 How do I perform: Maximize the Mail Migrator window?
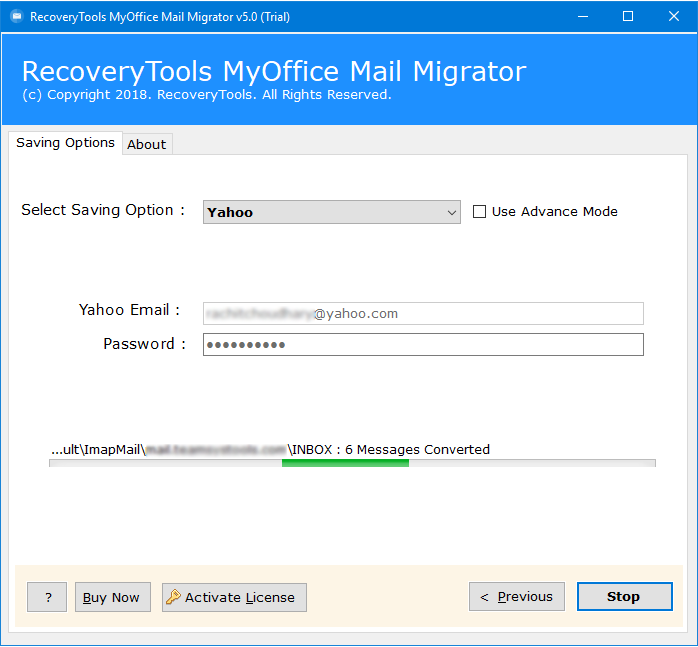628,16
